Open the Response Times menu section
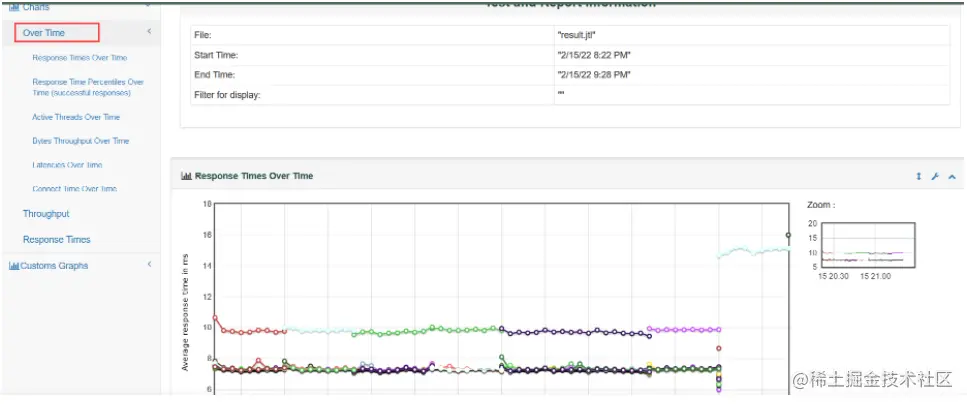Image resolution: width=967 pixels, height=404 pixels. click(x=57, y=239)
